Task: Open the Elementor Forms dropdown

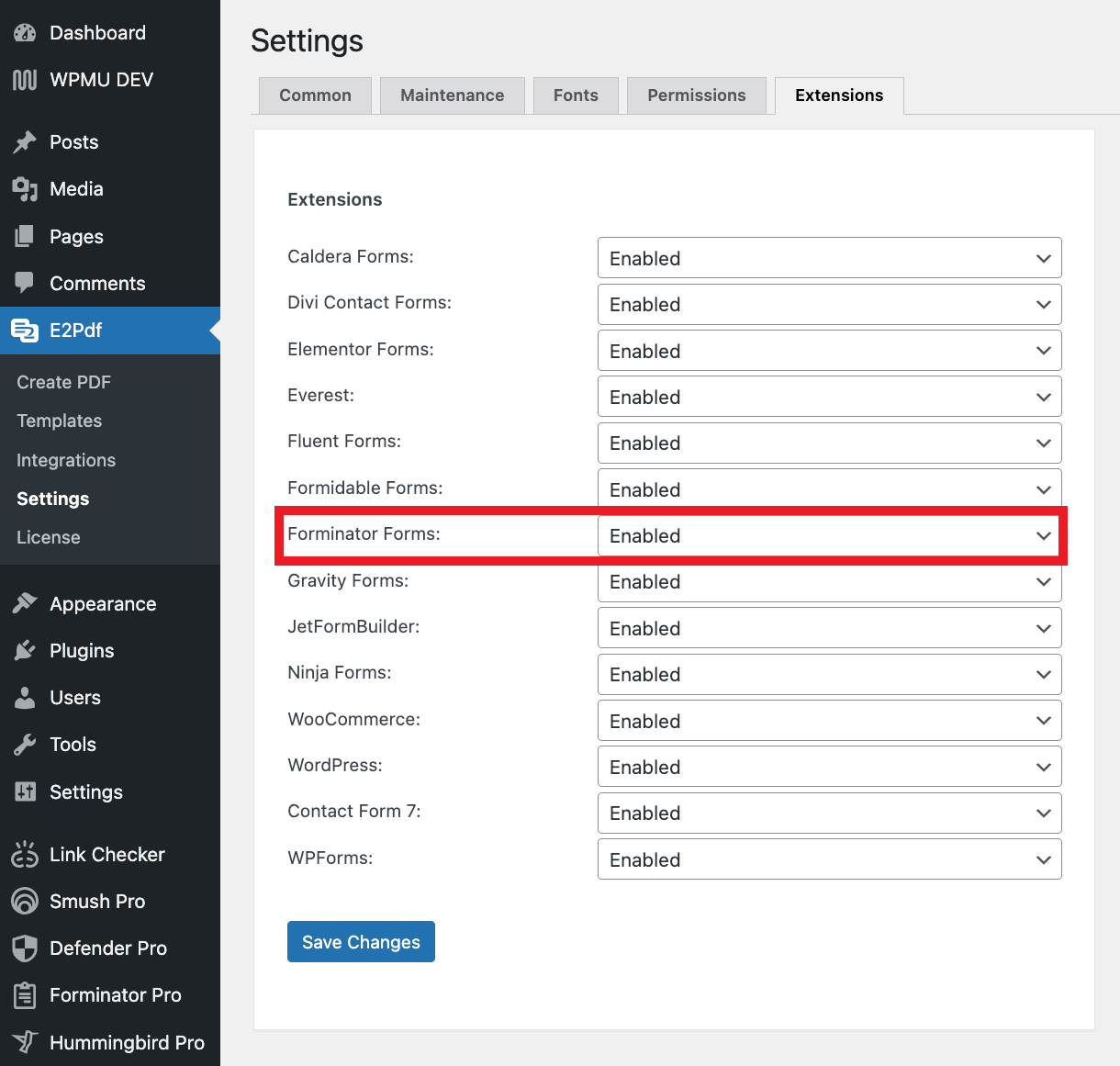Action: [829, 351]
